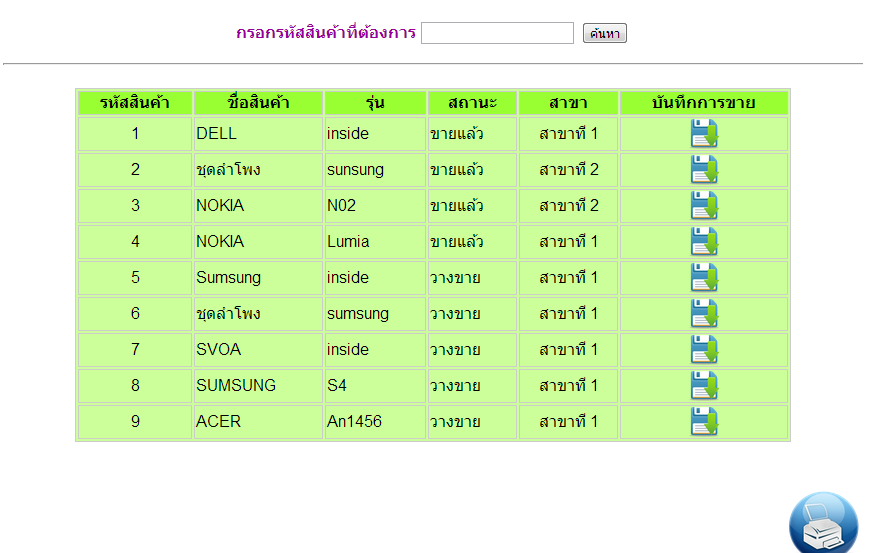Click the กรอกรหัสสินค้าที่ต้องการ label

pos(326,33)
